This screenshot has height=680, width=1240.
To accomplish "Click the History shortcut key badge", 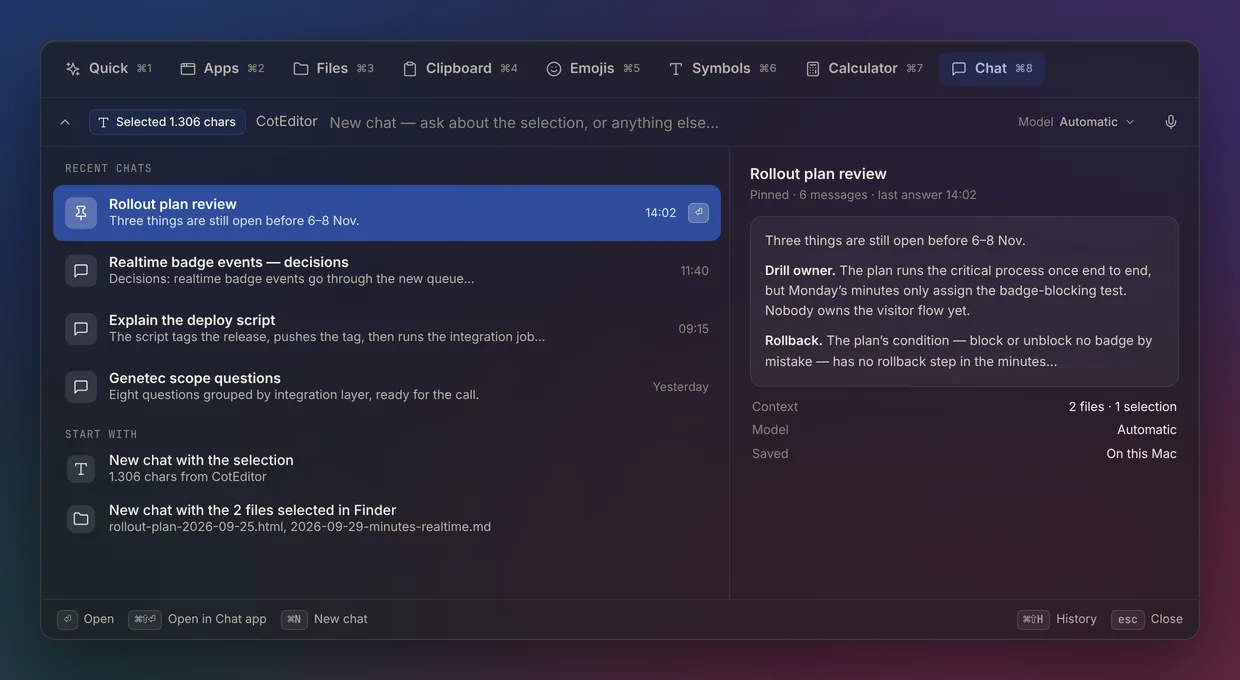I will pyautogui.click(x=1033, y=619).
